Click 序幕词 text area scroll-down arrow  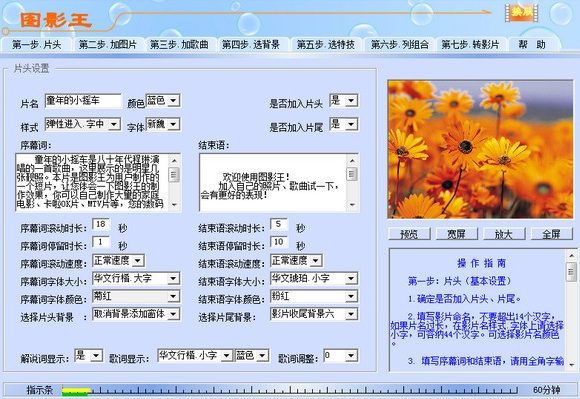pos(174,204)
